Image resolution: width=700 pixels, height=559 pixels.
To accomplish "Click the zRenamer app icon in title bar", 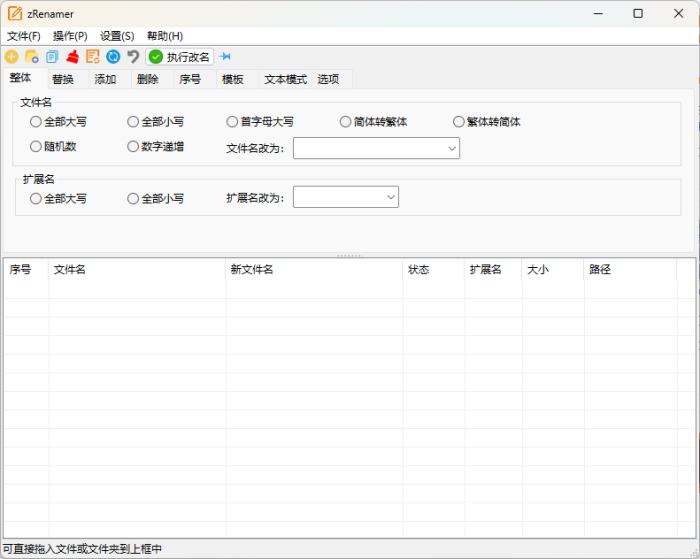I will [15, 13].
